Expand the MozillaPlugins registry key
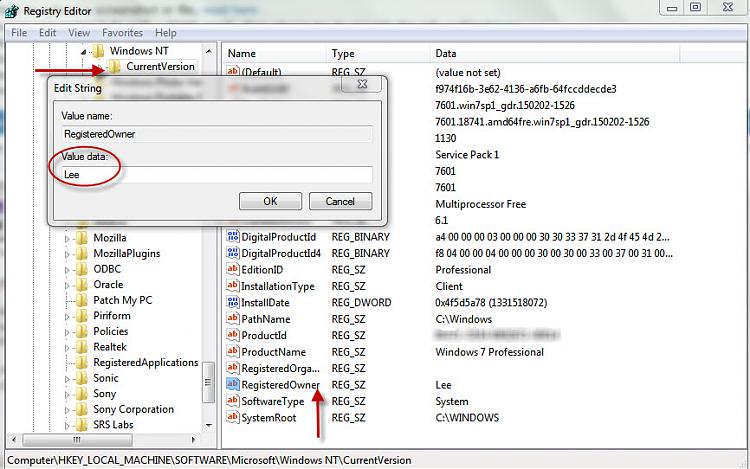The image size is (750, 469). click(x=67, y=254)
